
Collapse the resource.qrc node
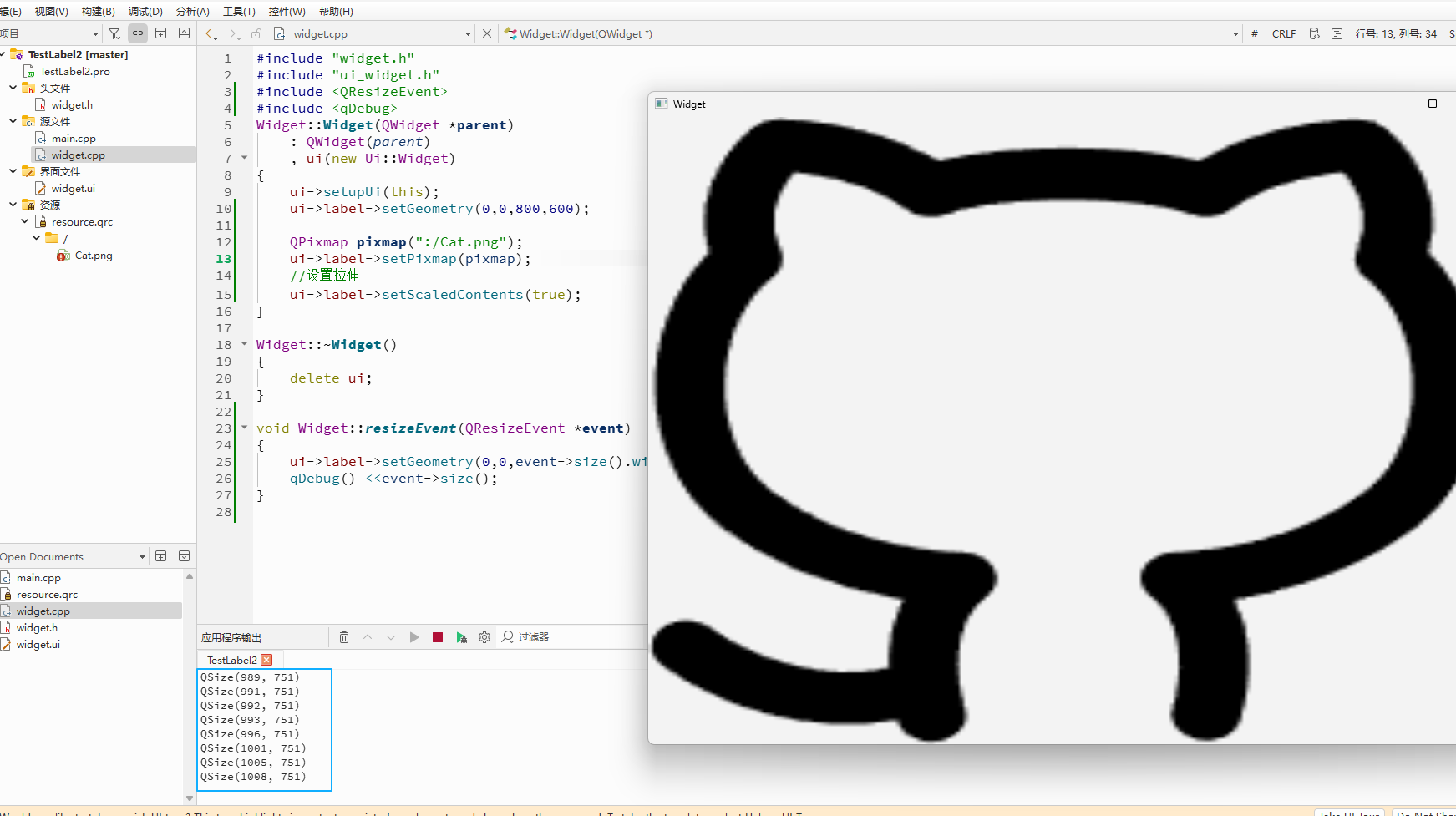point(24,221)
